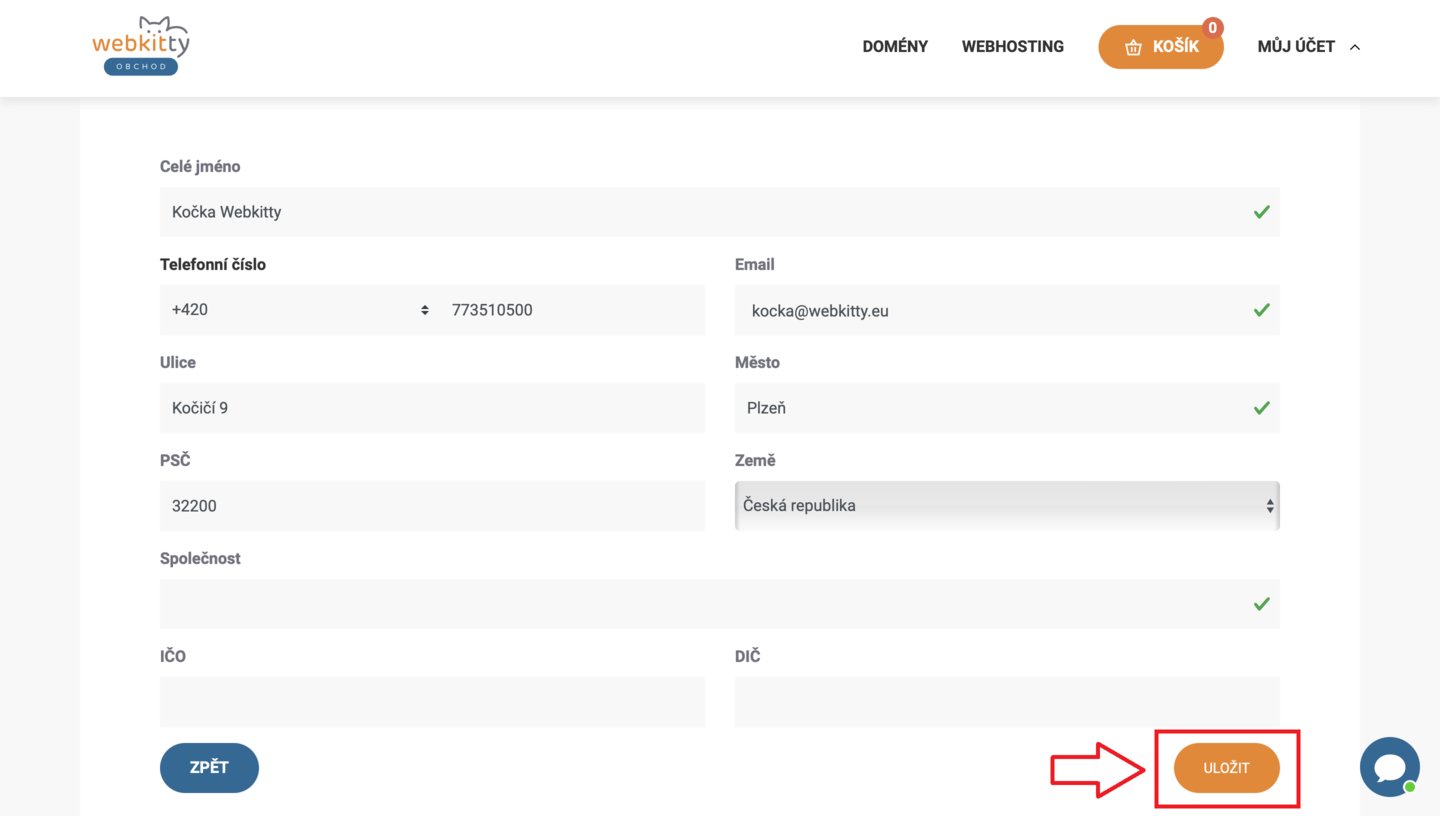This screenshot has height=816, width=1440.
Task: Focus the empty Společnost field
Action: 720,604
